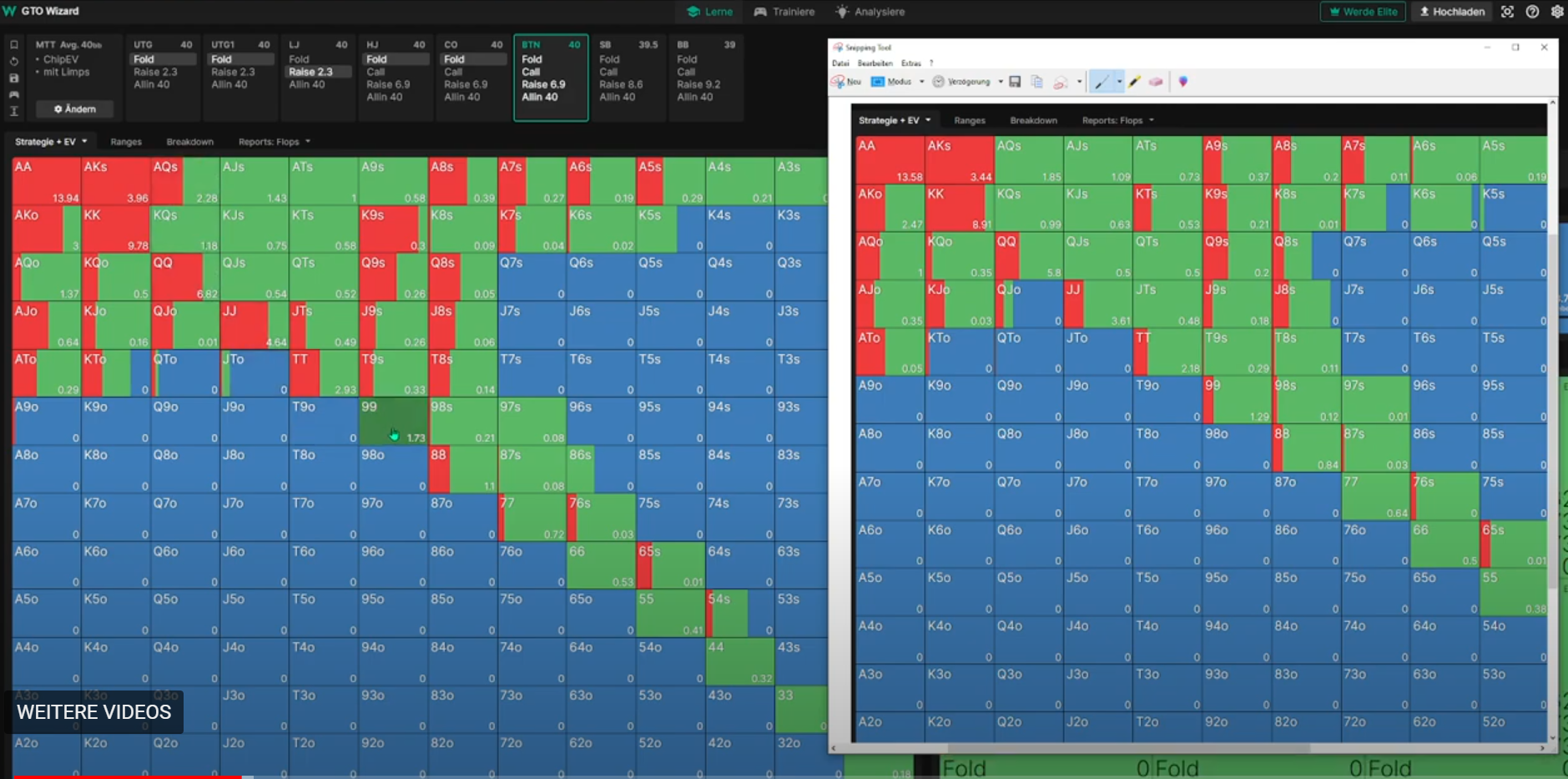Open the Datei menu
Viewport: 1568px width, 779px height.
pos(840,63)
